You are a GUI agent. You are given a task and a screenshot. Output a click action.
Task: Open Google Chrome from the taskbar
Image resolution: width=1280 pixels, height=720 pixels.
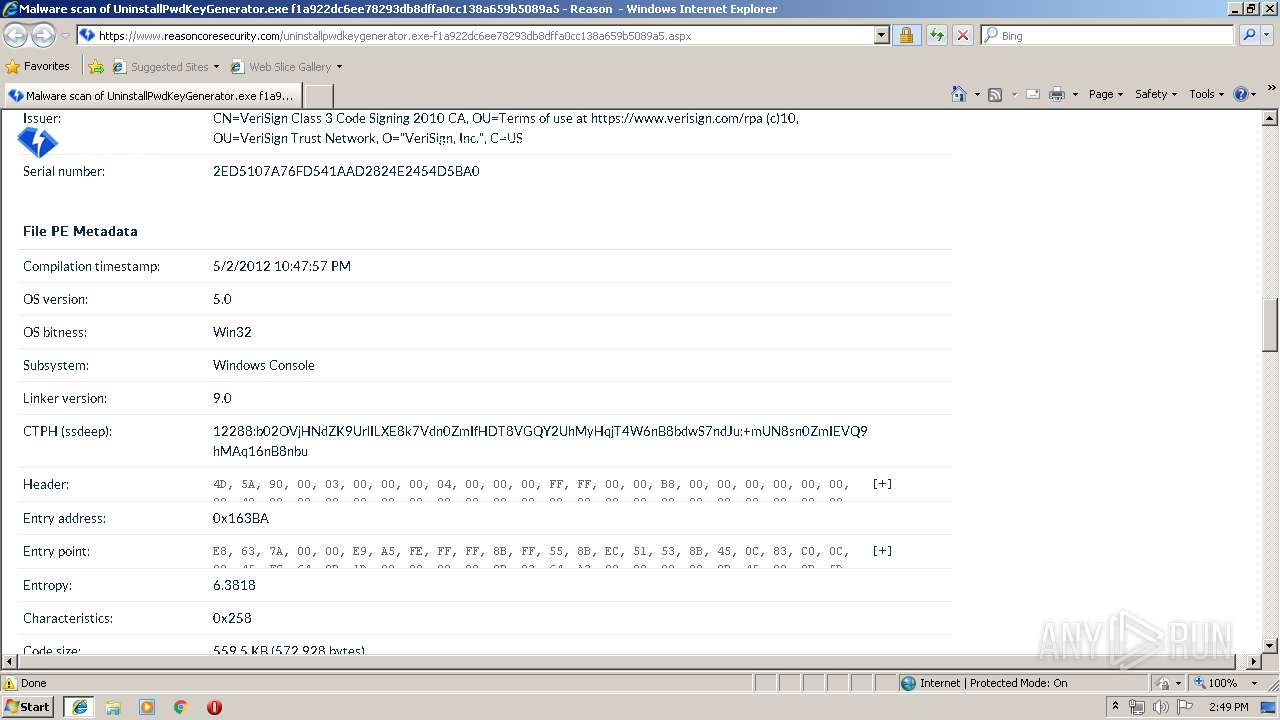(181, 707)
